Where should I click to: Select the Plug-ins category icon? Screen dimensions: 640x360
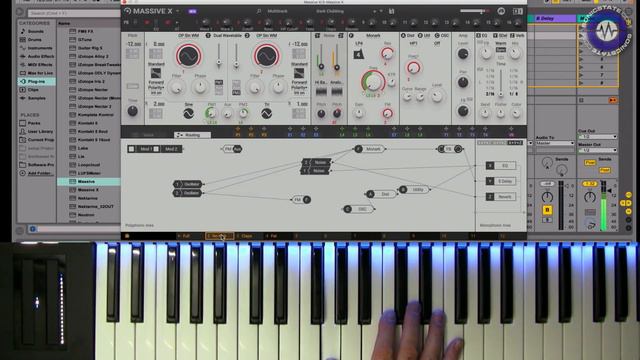tap(23, 81)
